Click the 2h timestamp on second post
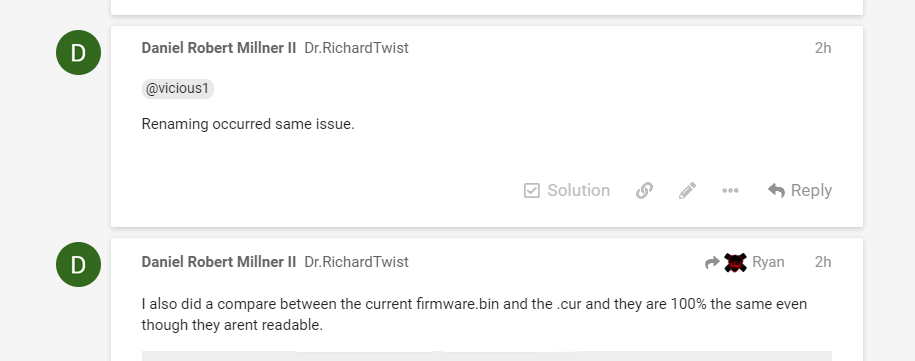Viewport: 915px width, 361px height. [823, 262]
